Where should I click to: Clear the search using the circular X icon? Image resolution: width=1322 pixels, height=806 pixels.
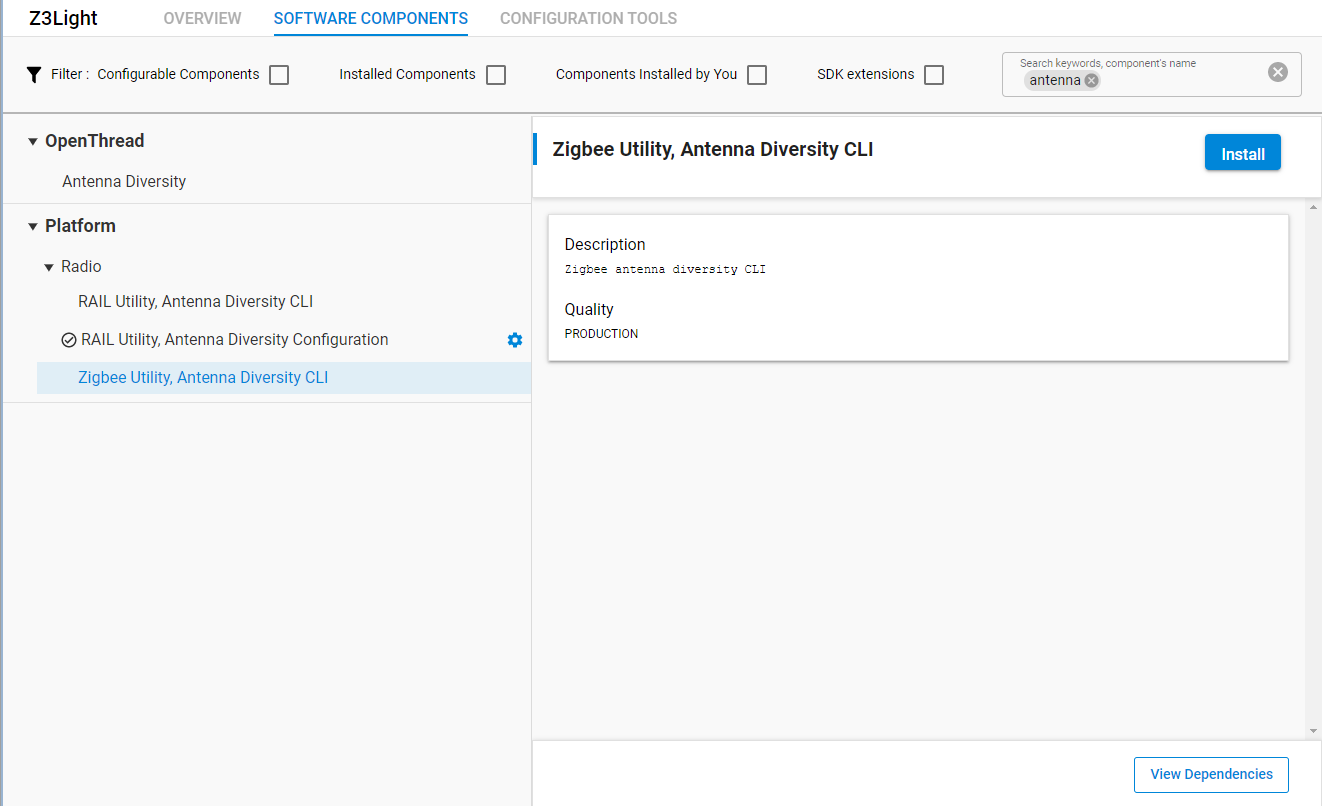[1277, 70]
